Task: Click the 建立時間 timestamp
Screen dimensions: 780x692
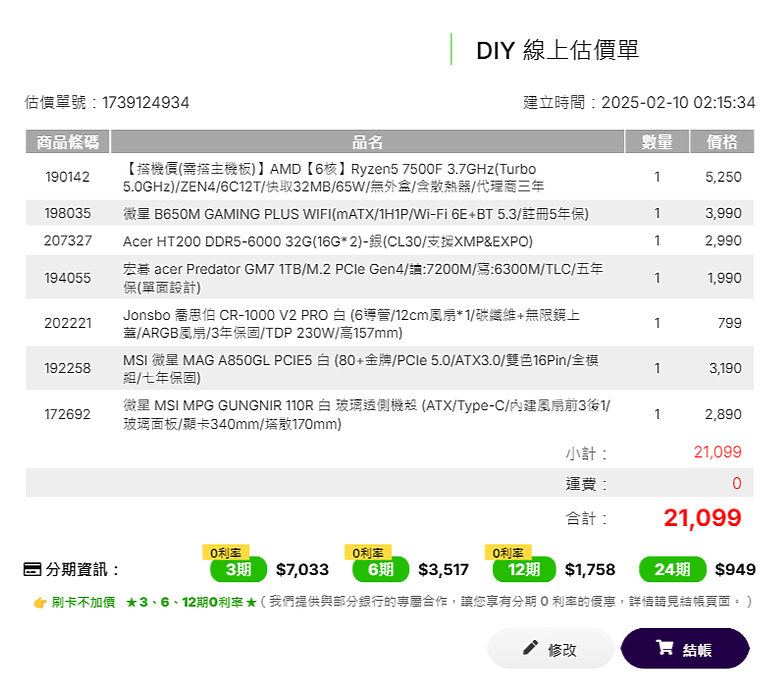Action: point(639,102)
